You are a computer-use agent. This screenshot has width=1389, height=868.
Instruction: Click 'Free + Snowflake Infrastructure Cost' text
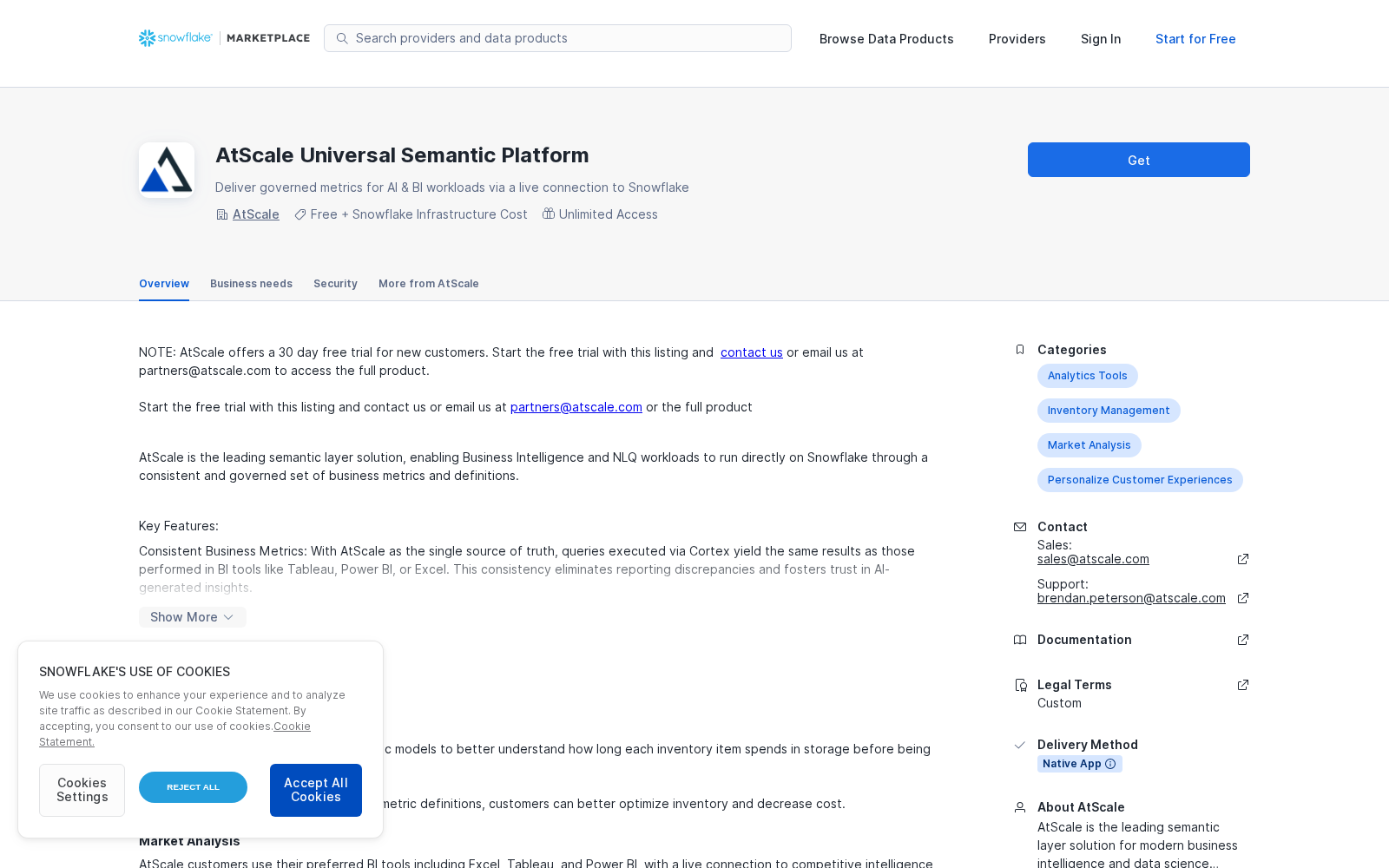418,214
